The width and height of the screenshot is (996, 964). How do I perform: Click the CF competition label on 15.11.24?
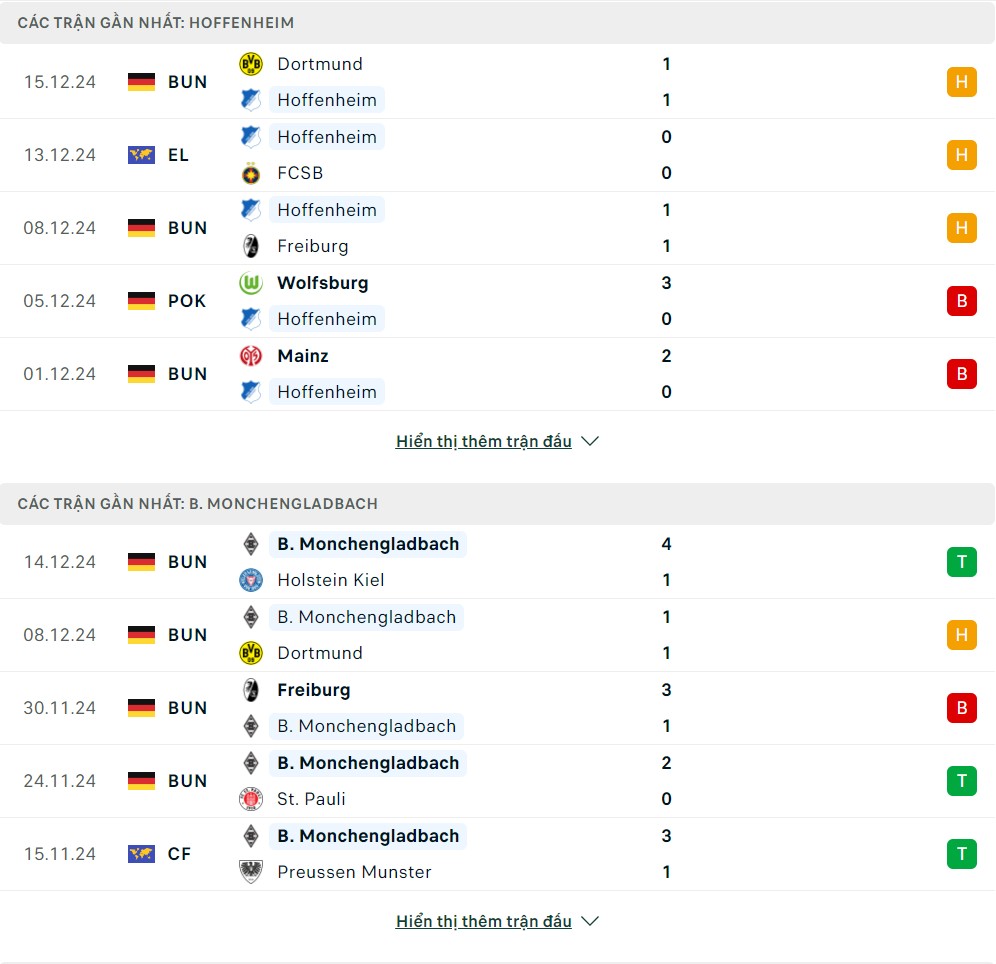coord(180,854)
